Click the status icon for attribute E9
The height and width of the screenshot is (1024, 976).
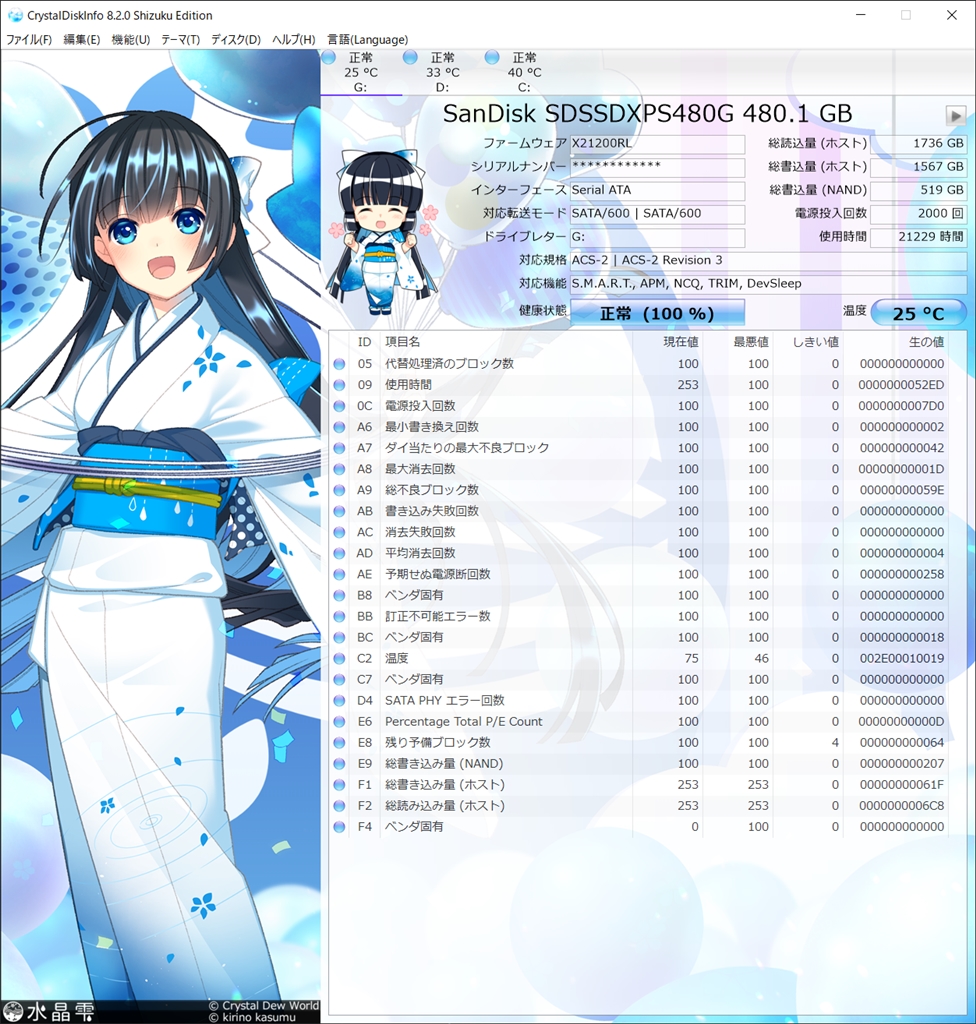click(x=339, y=764)
